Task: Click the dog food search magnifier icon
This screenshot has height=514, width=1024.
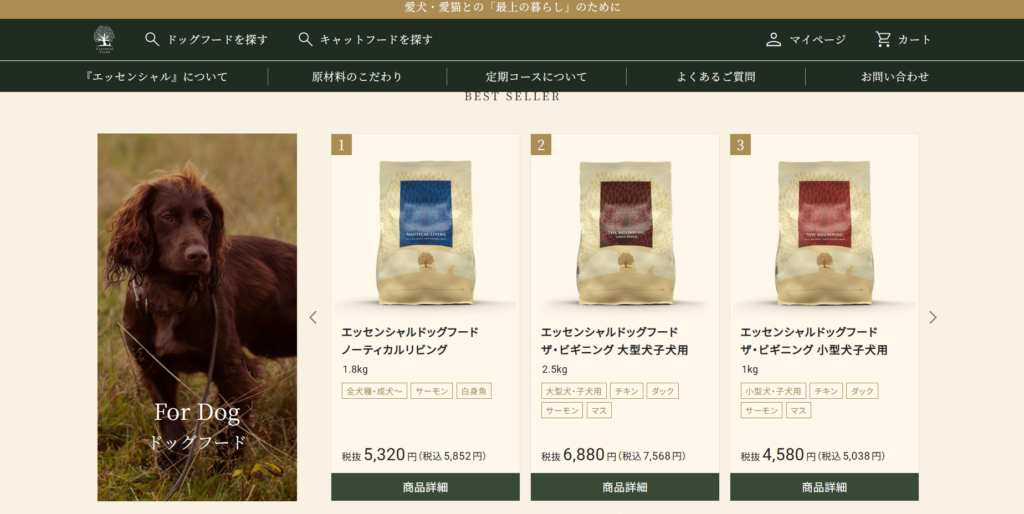Action: [x=152, y=39]
